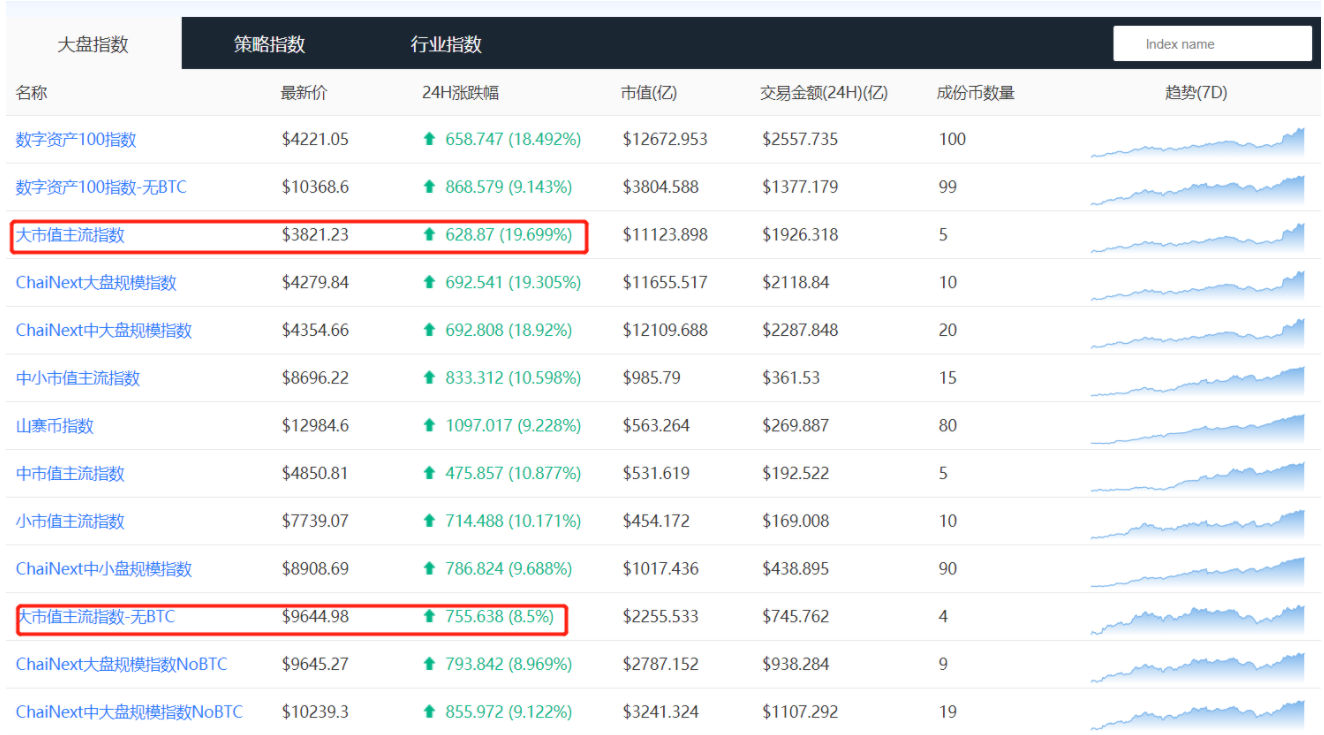This screenshot has width=1324, height=735.
Task: Open the ChaiNext大盘规模指数NoBTC link
Action: [122, 664]
